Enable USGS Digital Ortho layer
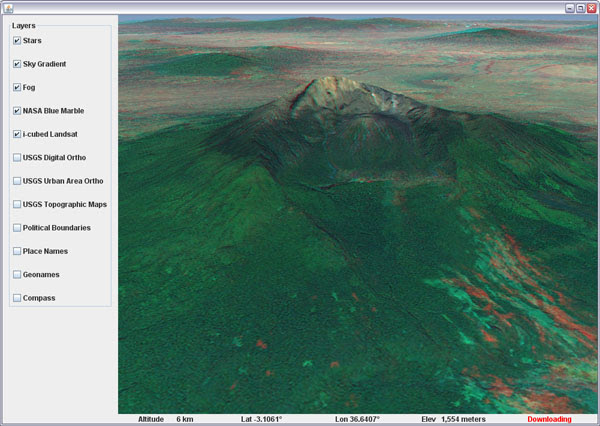This screenshot has height=426, width=600. click(17, 157)
